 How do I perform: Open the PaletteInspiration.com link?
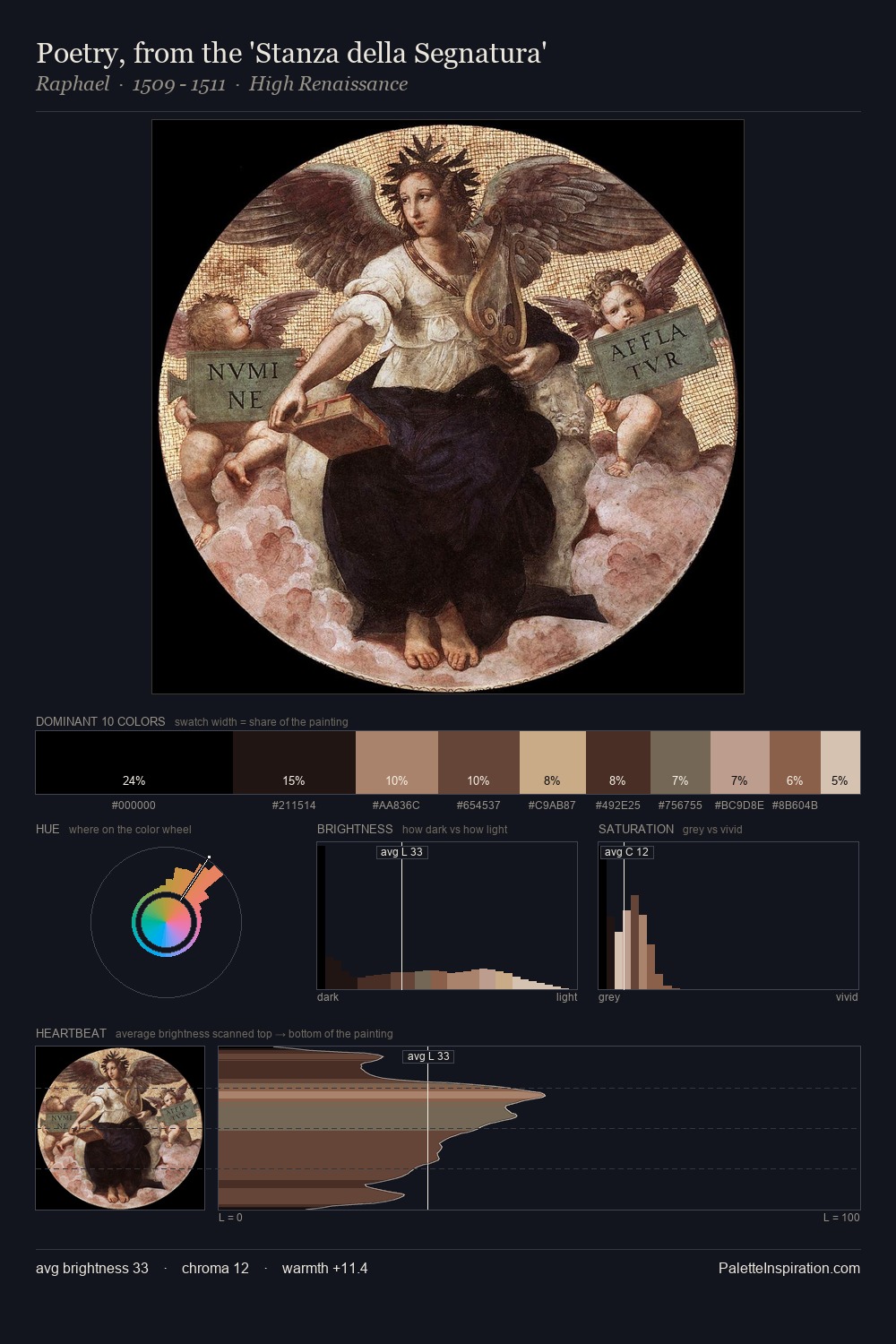[x=789, y=1268]
